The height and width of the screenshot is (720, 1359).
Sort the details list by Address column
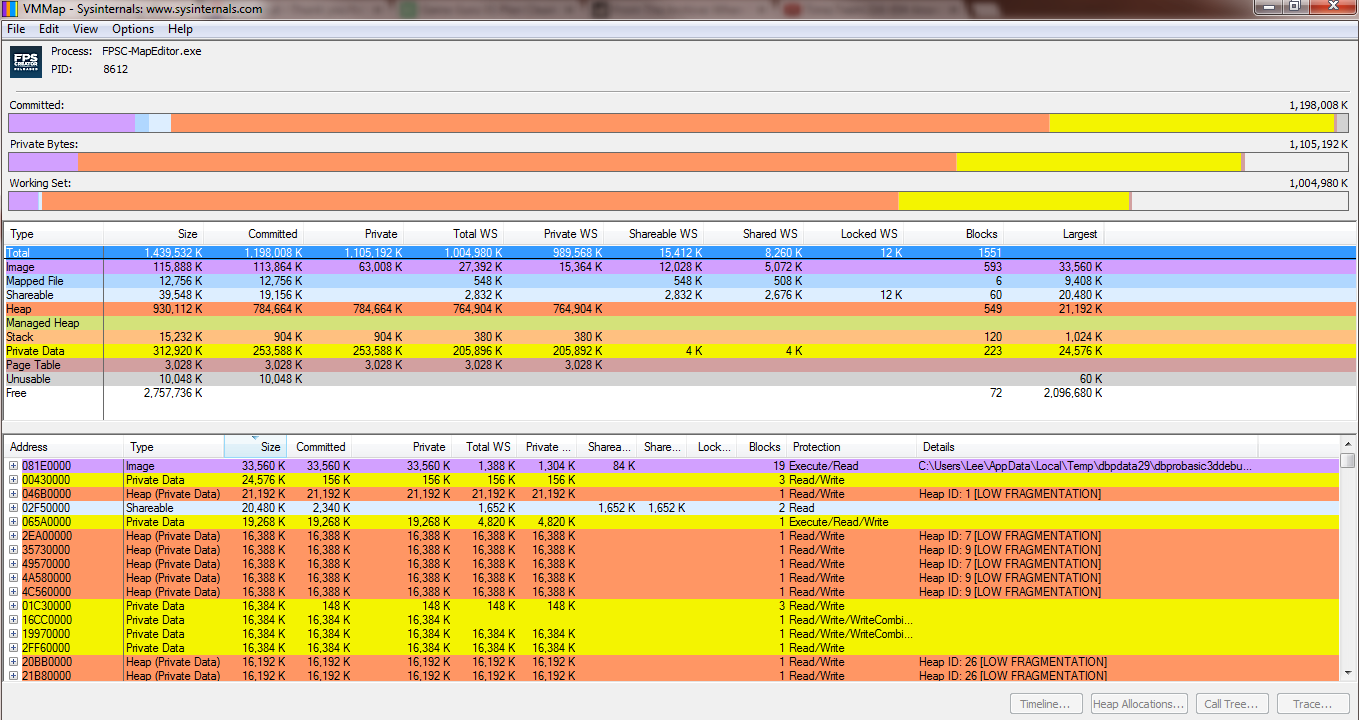(x=64, y=447)
